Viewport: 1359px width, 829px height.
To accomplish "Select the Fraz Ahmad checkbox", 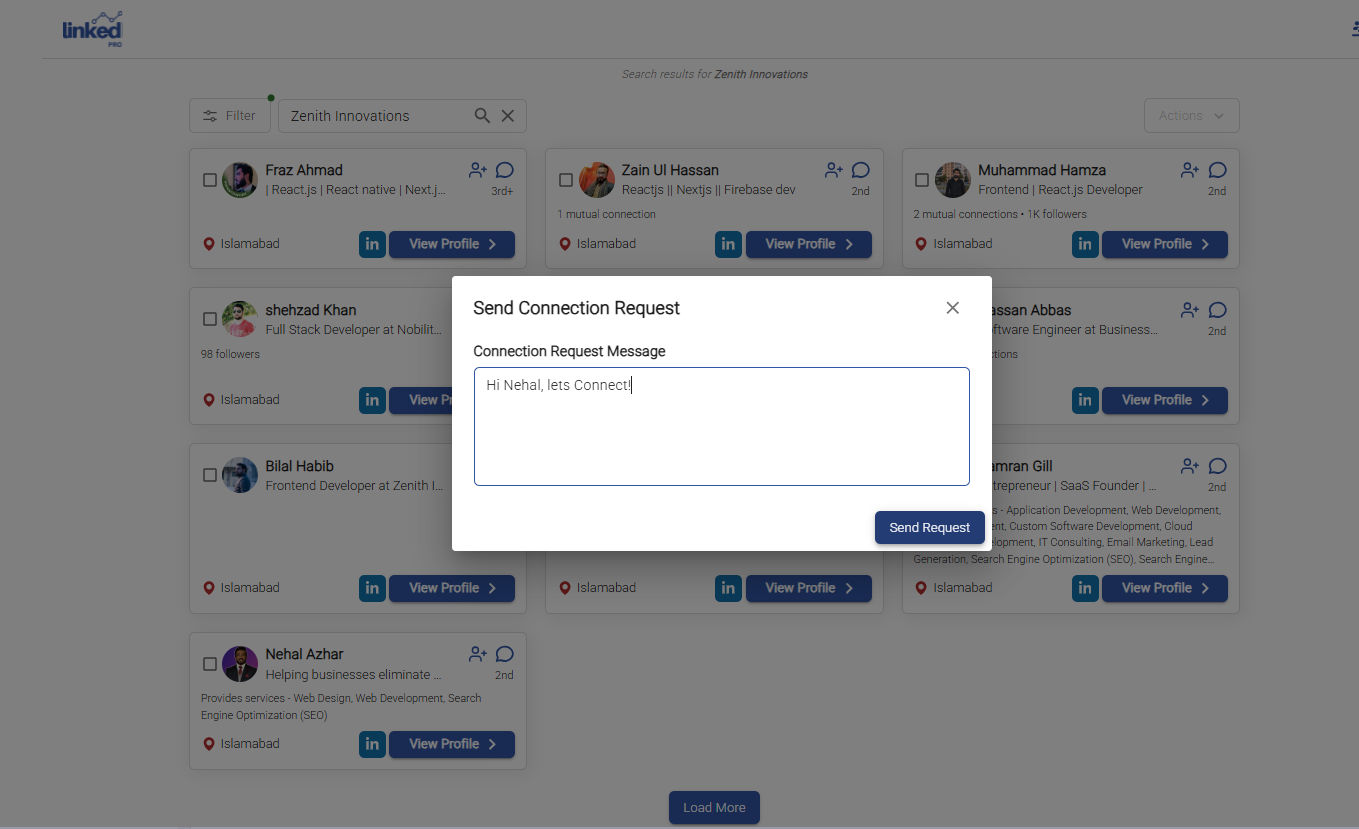I will (x=210, y=181).
